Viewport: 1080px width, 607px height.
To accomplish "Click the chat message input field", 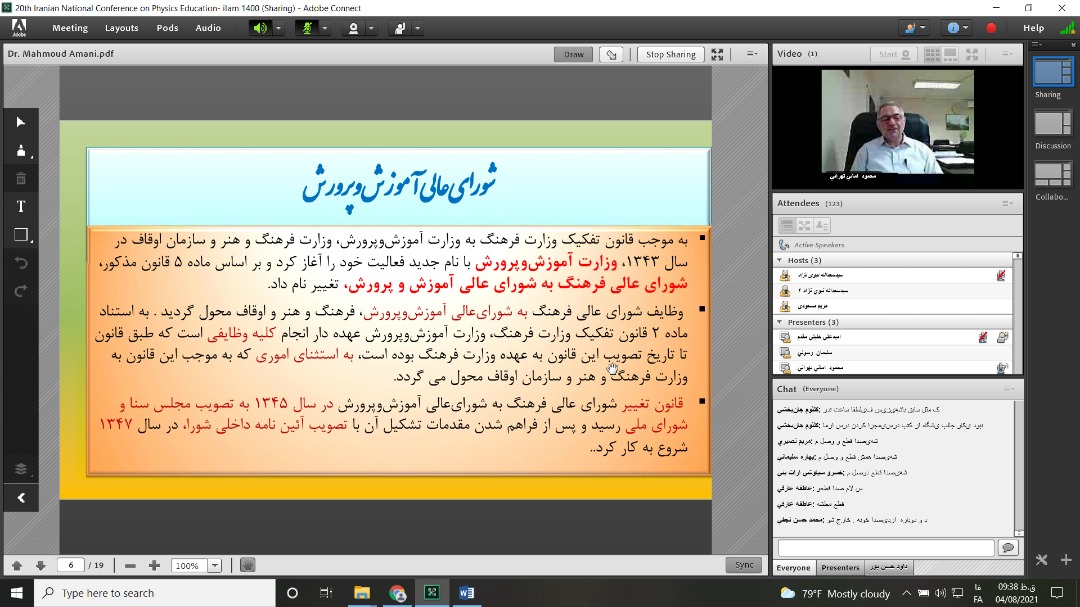I will (885, 548).
